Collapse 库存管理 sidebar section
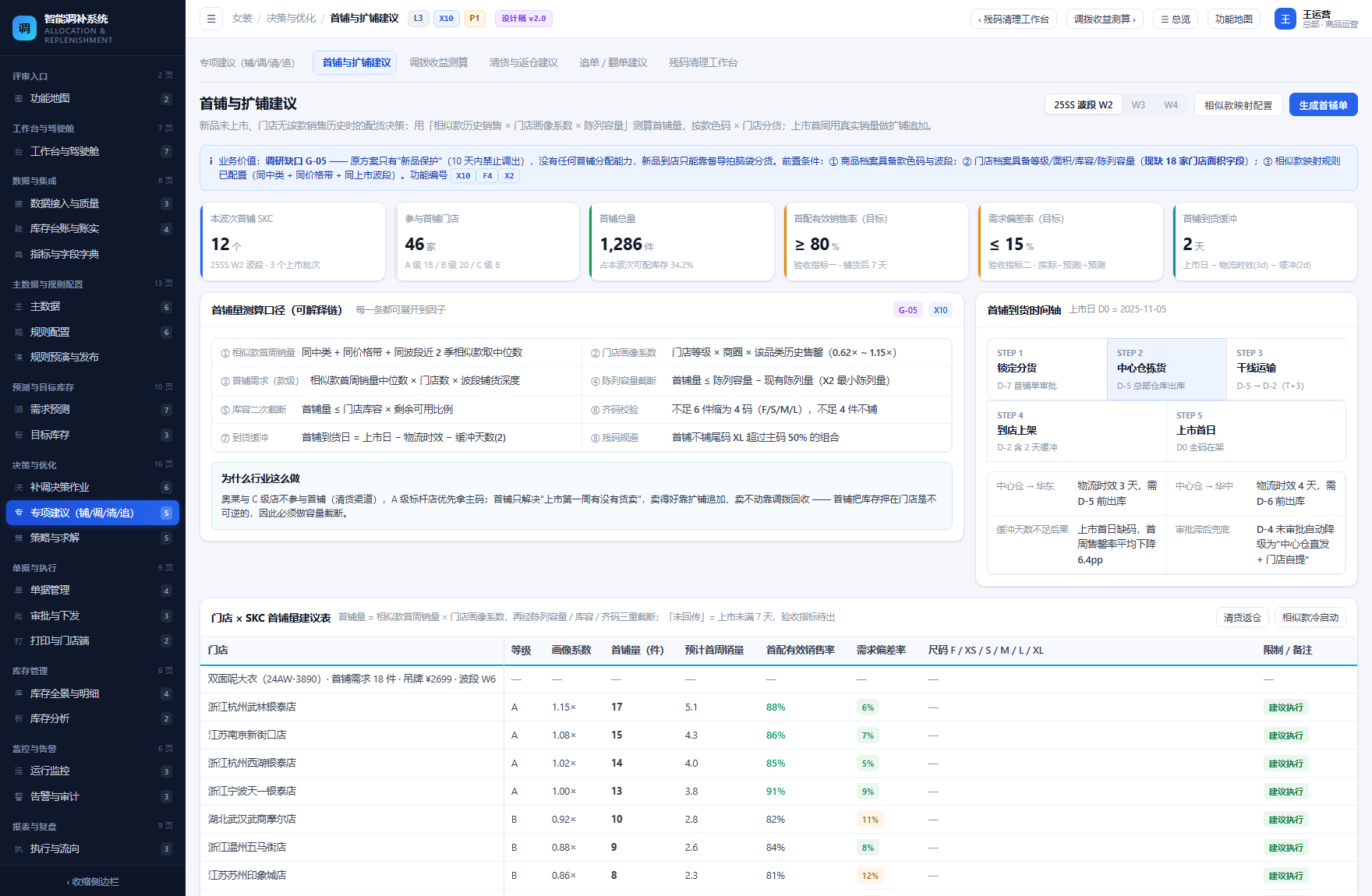1372x896 pixels. pos(93,671)
